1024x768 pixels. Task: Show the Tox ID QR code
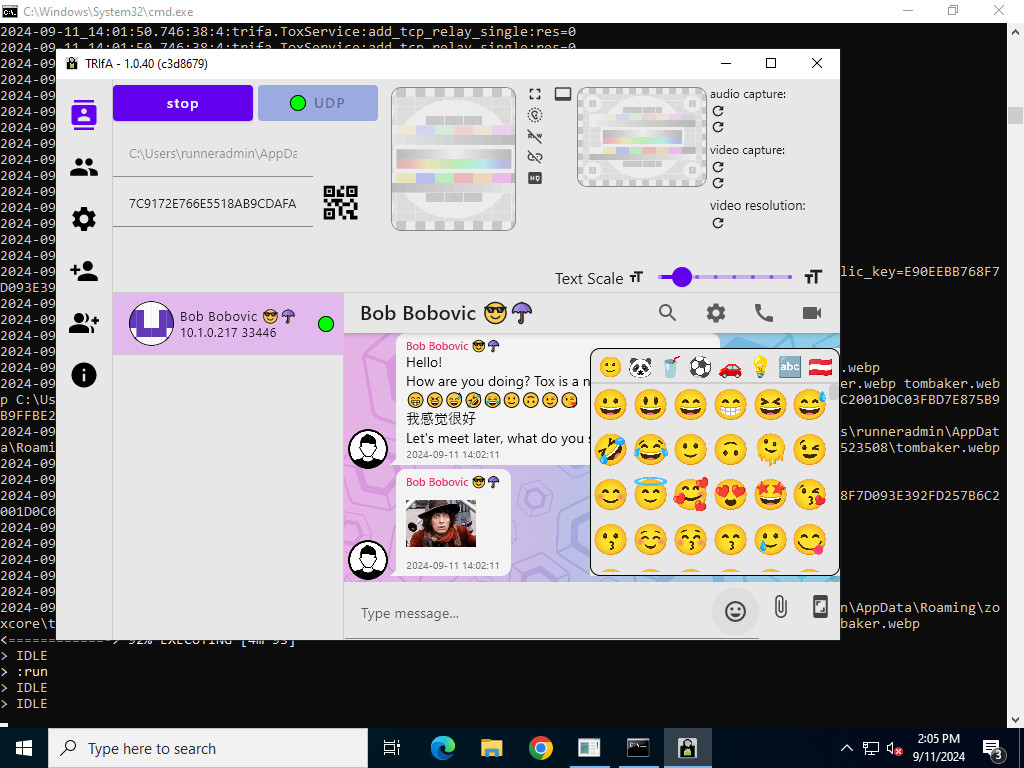click(x=340, y=202)
